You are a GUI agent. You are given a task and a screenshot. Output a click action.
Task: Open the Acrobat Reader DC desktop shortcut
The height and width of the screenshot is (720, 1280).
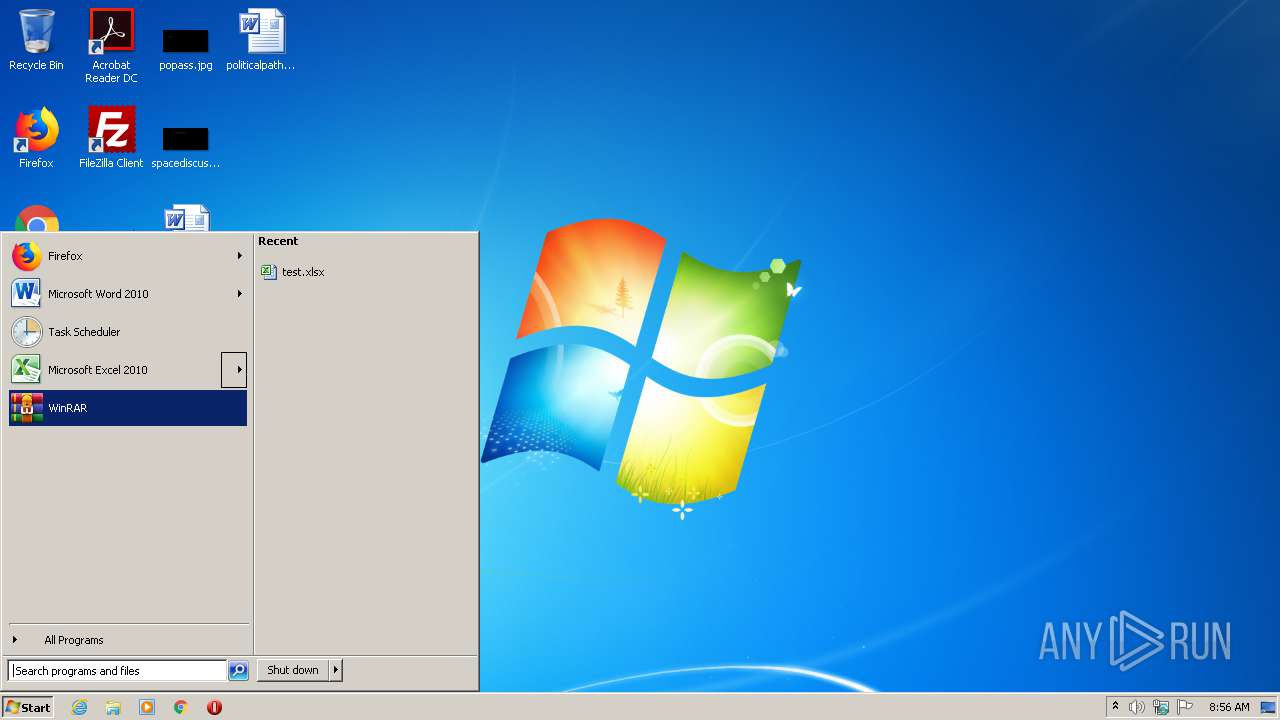(111, 46)
